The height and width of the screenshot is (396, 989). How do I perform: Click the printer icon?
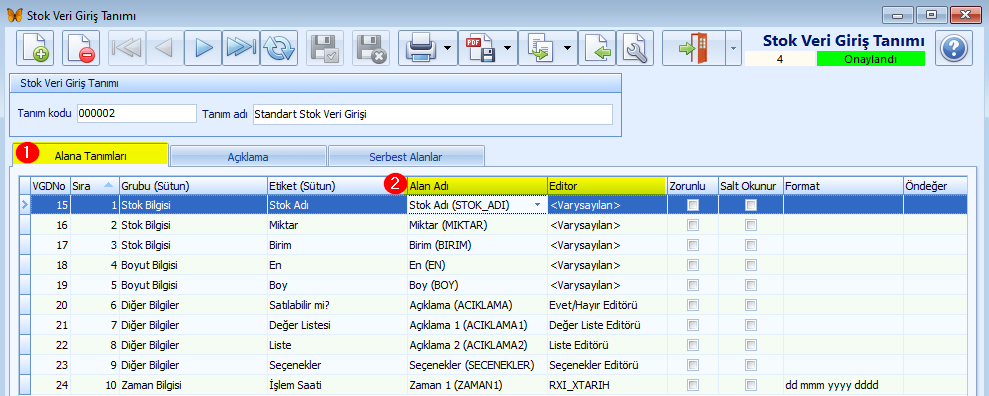coord(420,48)
